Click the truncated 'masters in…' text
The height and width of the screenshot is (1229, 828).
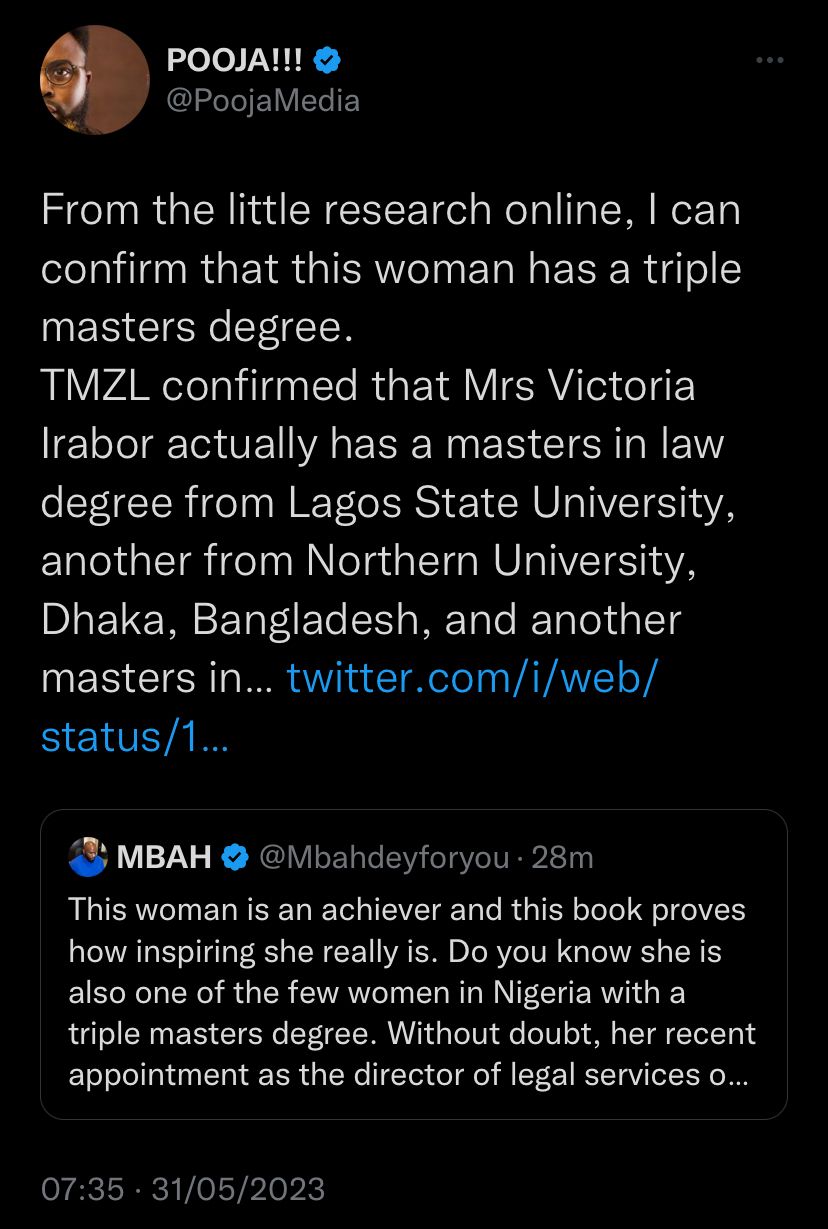tap(155, 679)
